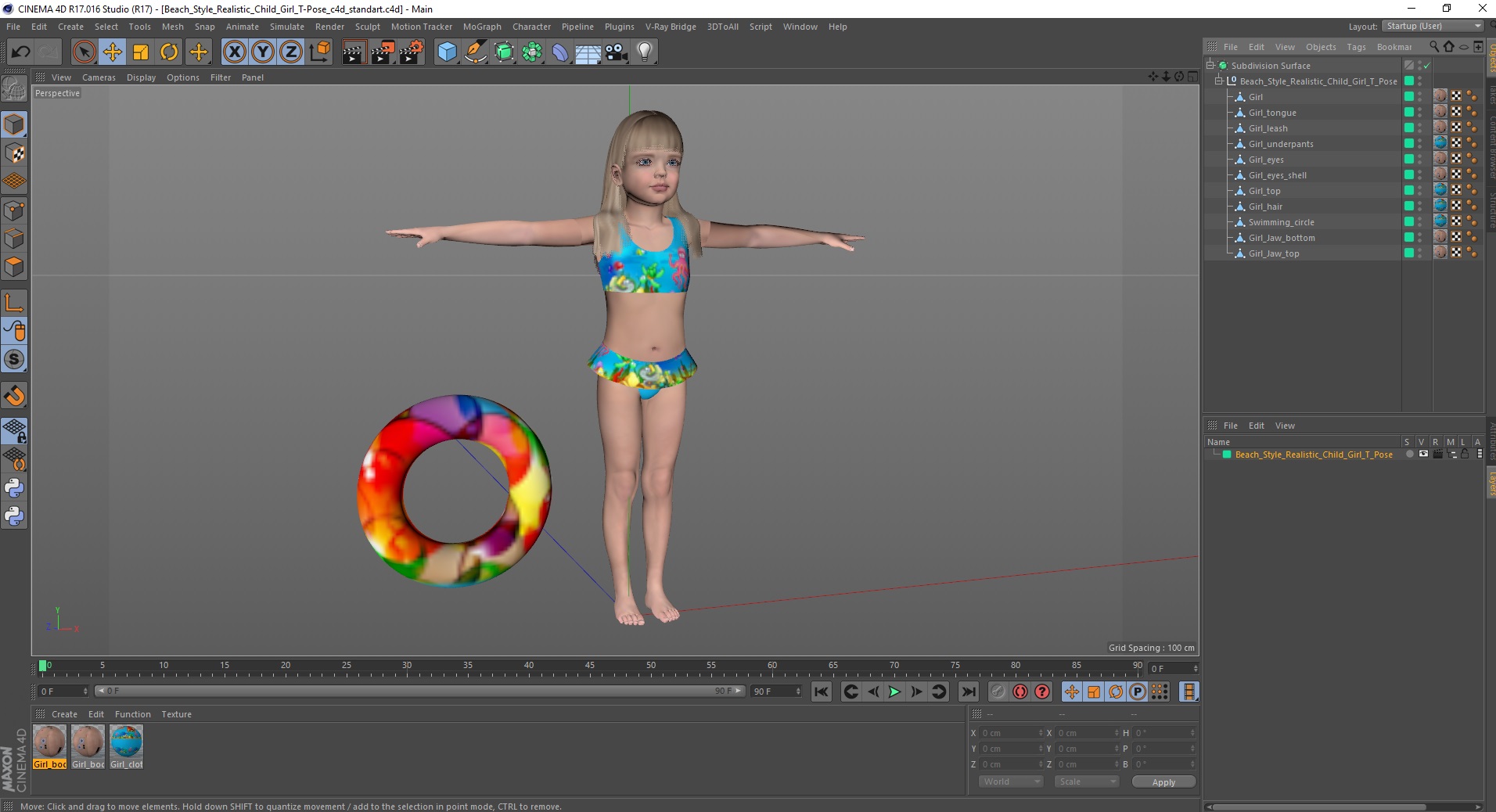The width and height of the screenshot is (1496, 812).
Task: Click the preview range slider bar
Action: (x=419, y=691)
